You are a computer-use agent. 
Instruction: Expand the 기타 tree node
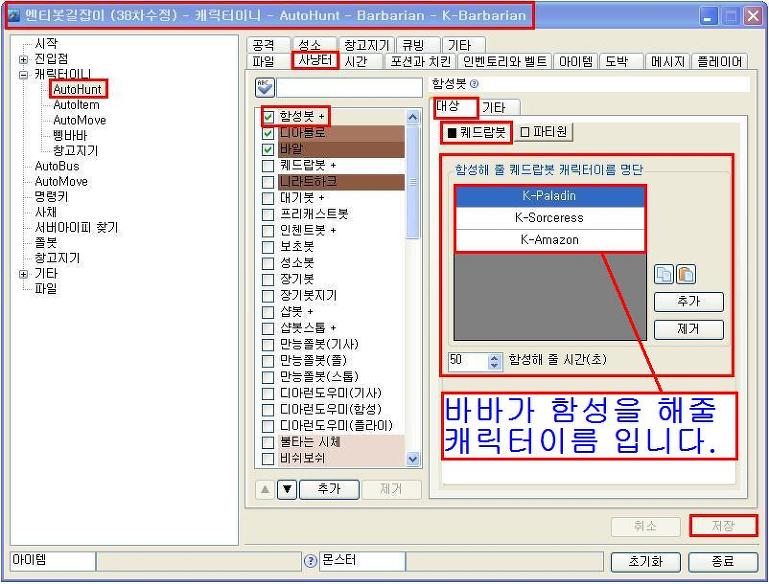23,274
